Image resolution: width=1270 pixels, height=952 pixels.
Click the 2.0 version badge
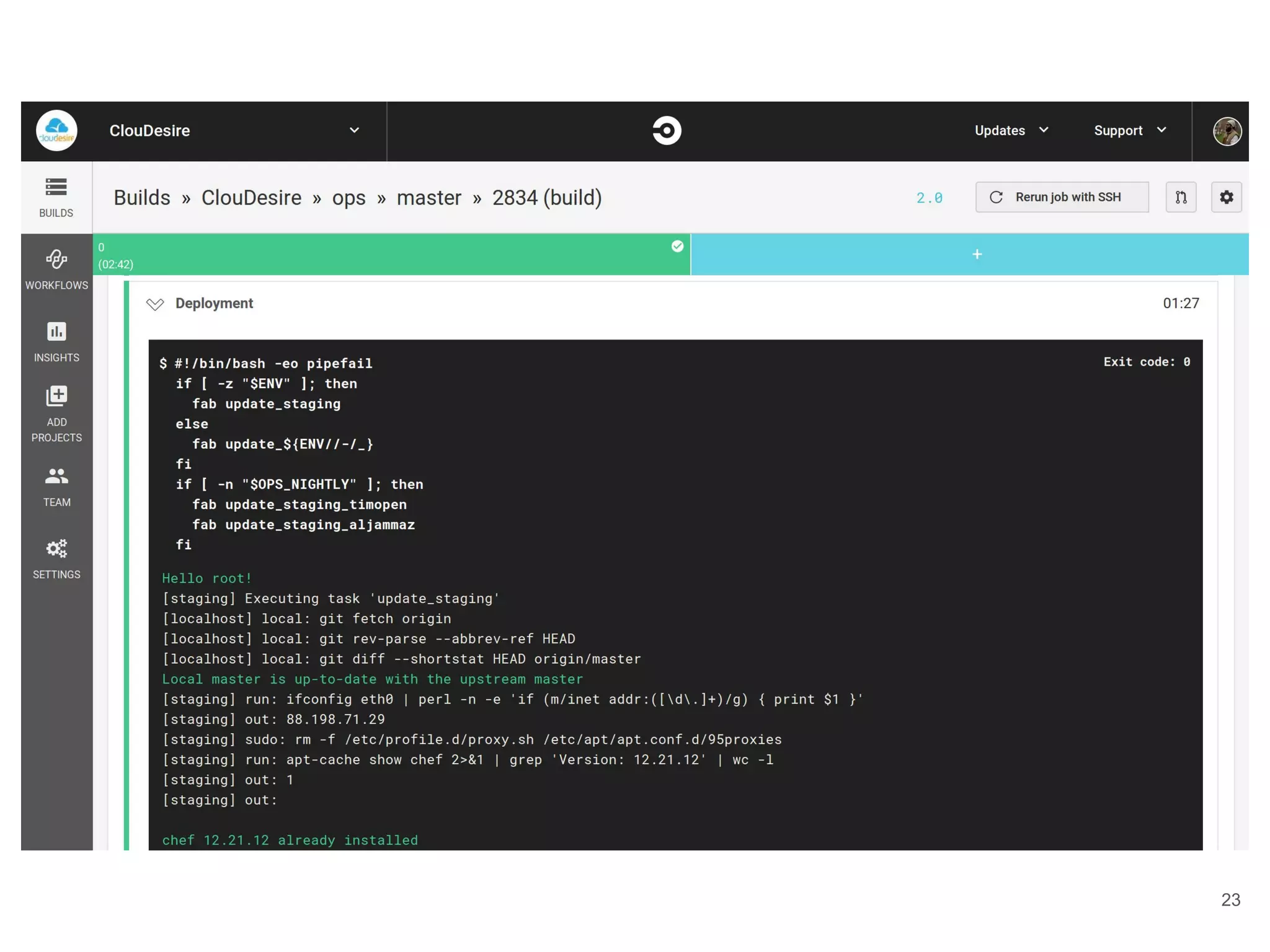[x=929, y=198]
